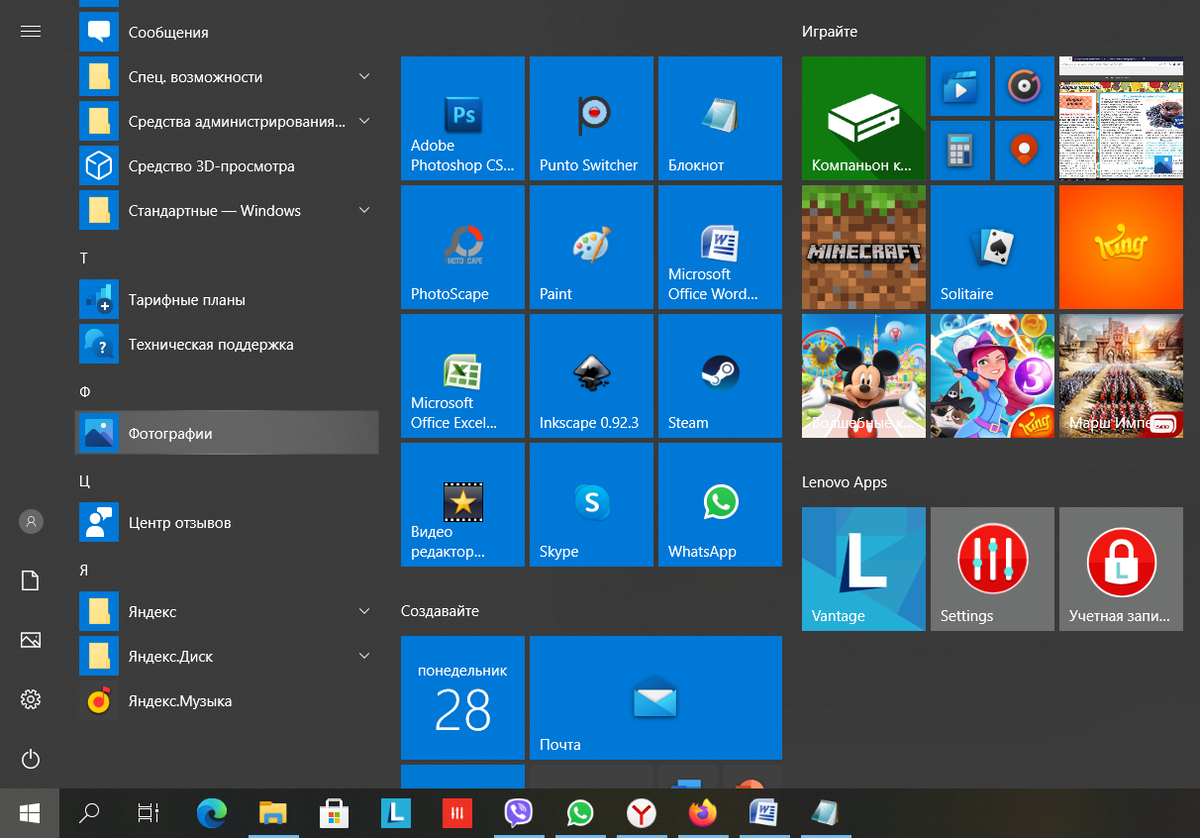Launch Steam tile
The width and height of the screenshot is (1200, 838).
click(x=720, y=376)
